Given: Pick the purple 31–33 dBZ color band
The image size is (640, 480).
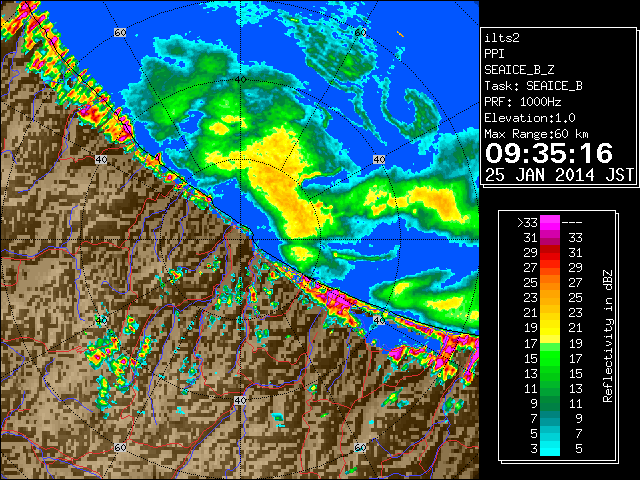Looking at the screenshot, I should tap(550, 238).
